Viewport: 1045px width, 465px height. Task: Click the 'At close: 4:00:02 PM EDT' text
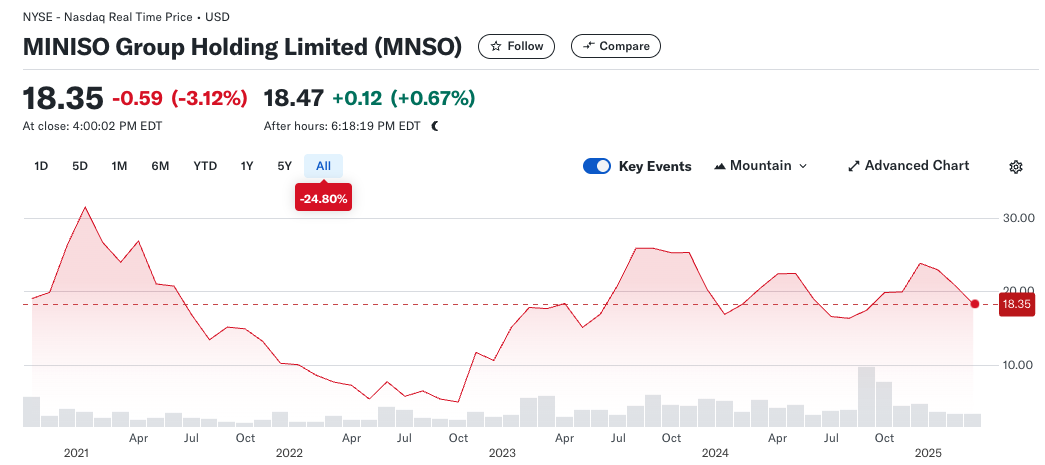(x=93, y=126)
